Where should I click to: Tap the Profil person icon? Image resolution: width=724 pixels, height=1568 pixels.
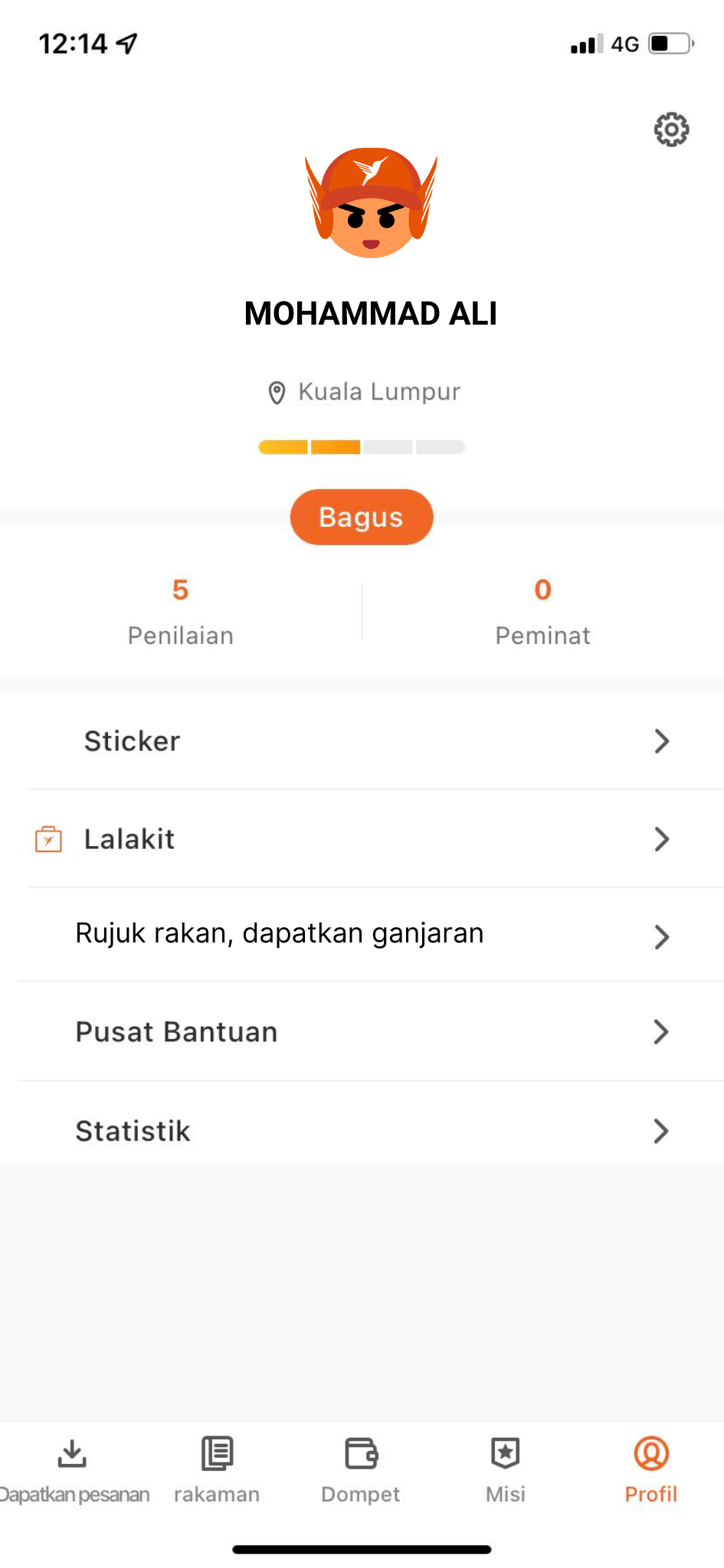click(651, 1453)
